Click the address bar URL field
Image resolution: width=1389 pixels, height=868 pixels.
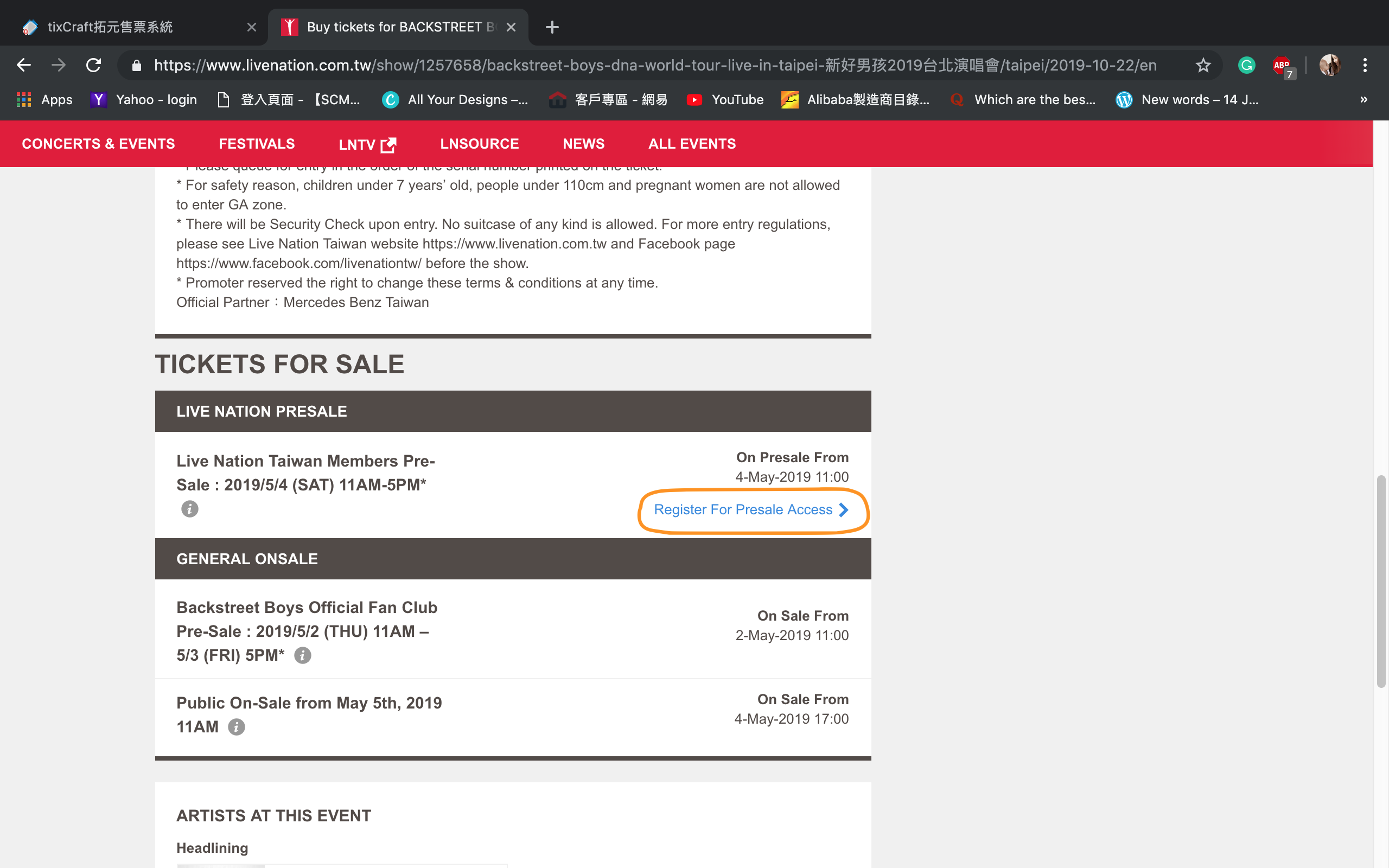click(654, 66)
